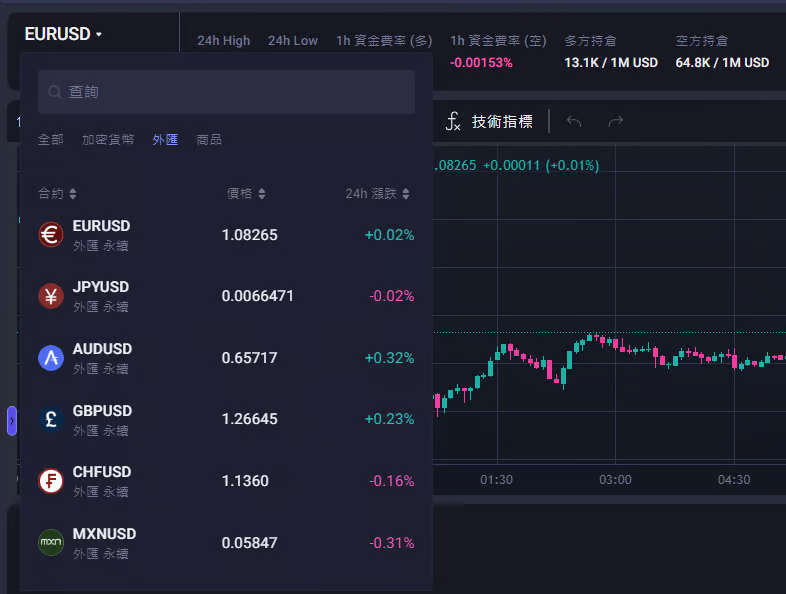Expand the EURUSD pair selector dropdown
Viewport: 786px width, 594px height.
tap(64, 34)
